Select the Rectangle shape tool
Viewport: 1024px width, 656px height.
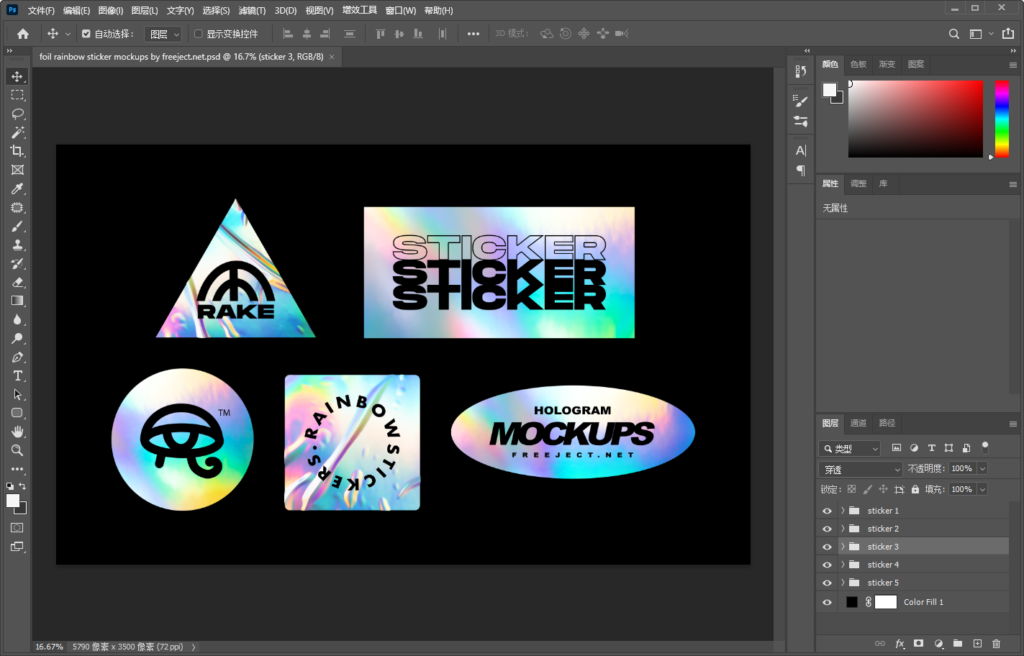coord(17,413)
